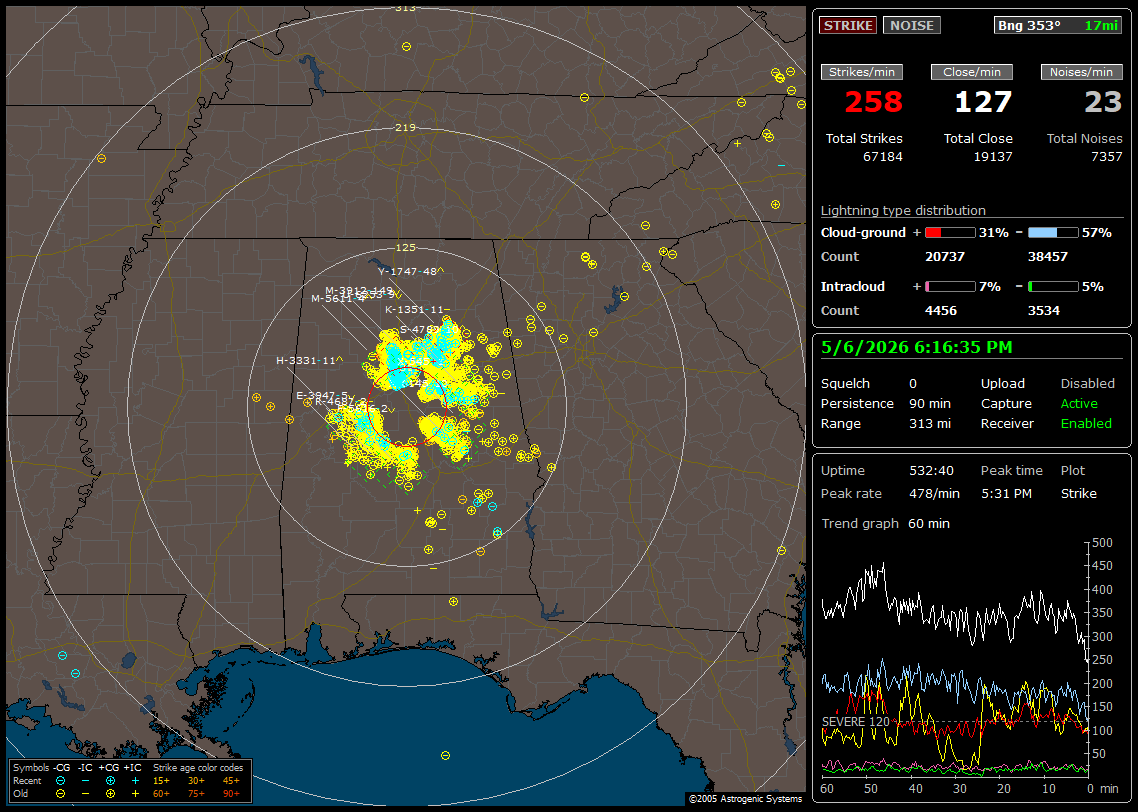This screenshot has width=1138, height=812.
Task: Click the Noises/min label box
Action: pos(1081,72)
